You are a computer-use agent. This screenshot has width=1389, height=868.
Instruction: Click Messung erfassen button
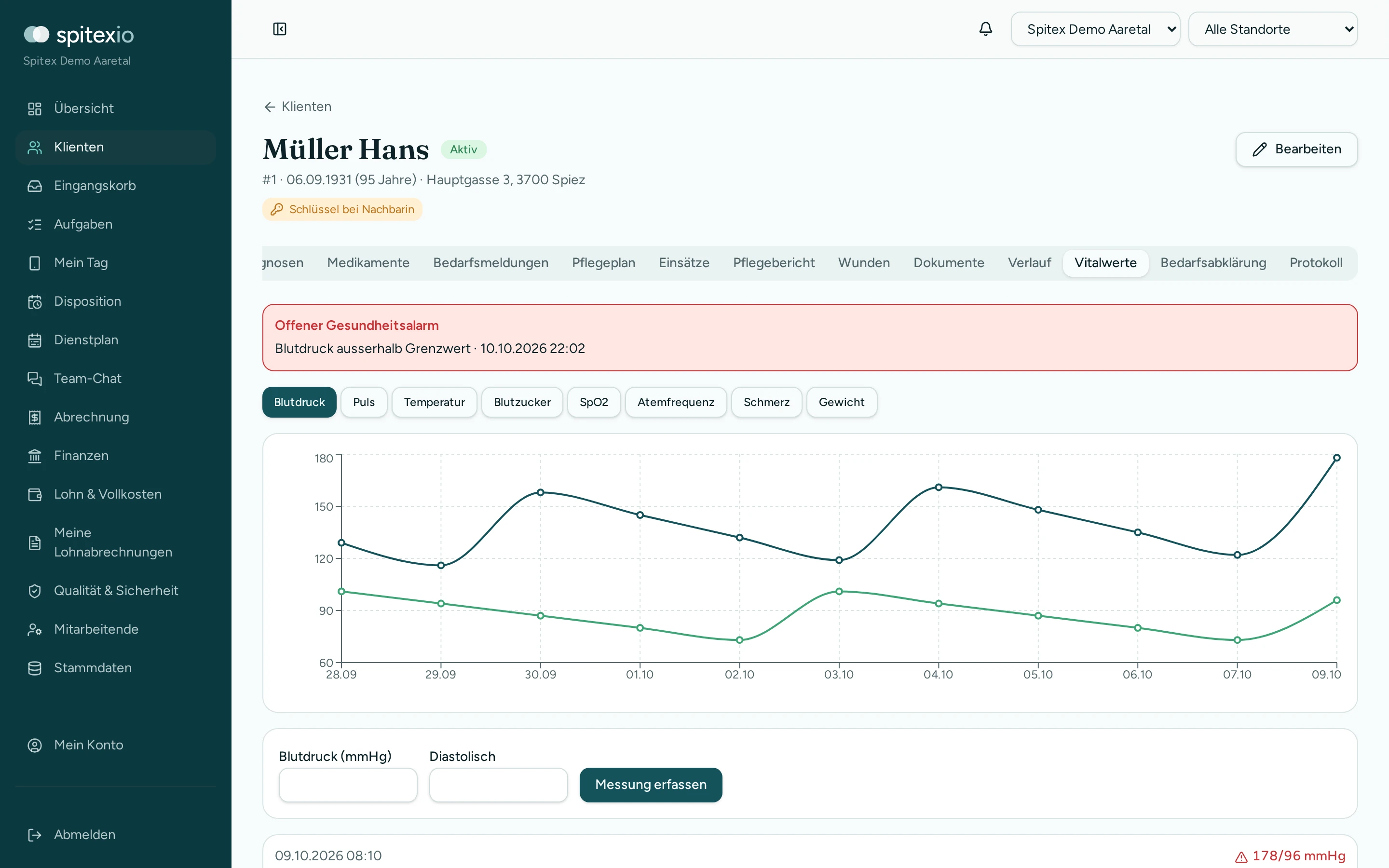(x=650, y=785)
